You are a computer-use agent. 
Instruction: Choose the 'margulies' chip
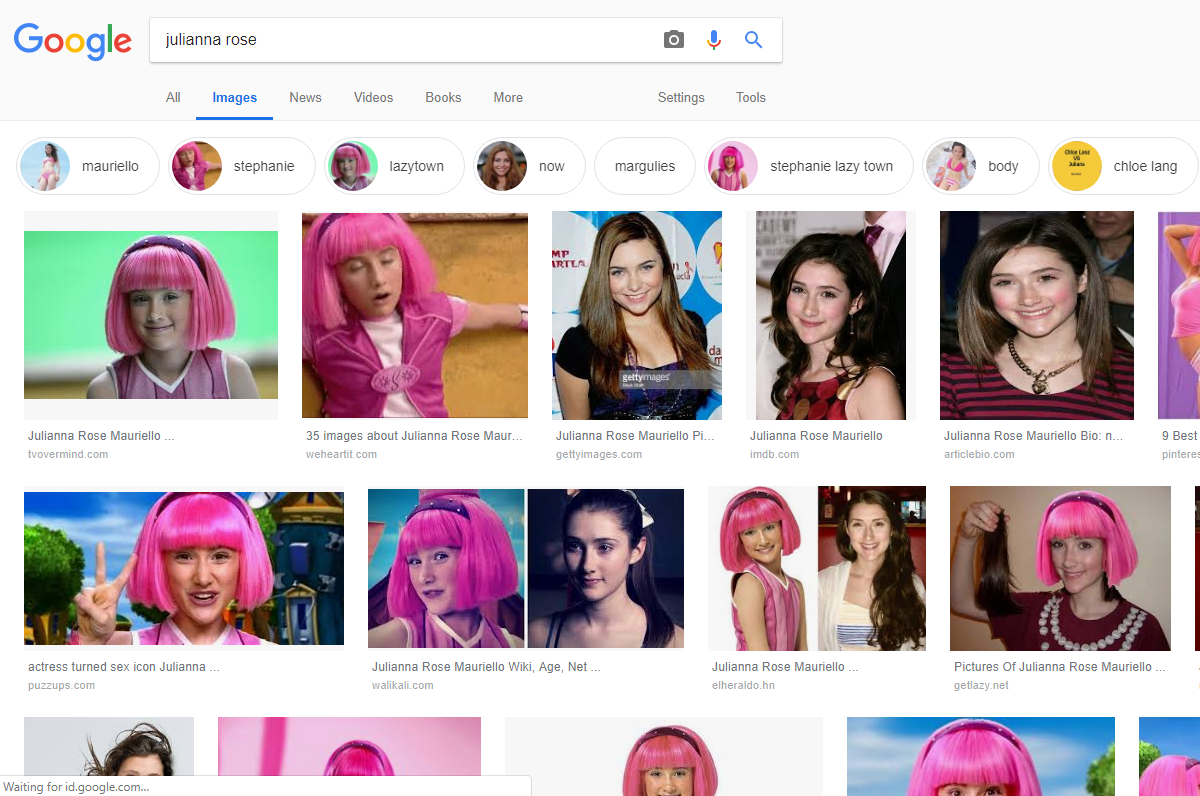click(644, 166)
